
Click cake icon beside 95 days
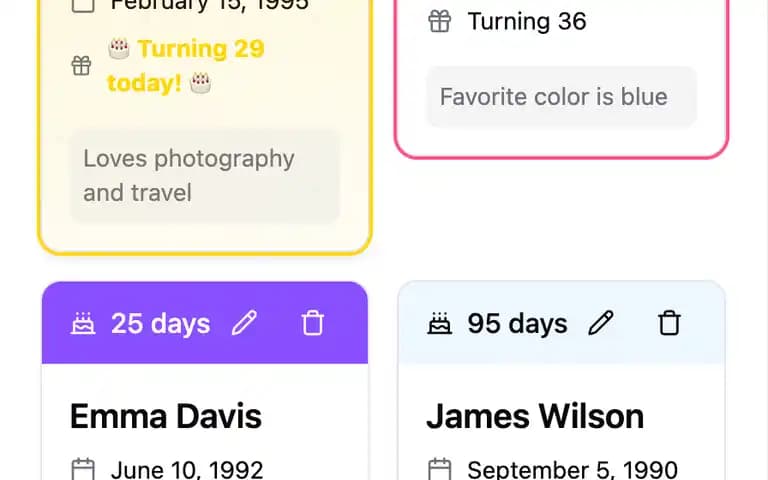439,323
